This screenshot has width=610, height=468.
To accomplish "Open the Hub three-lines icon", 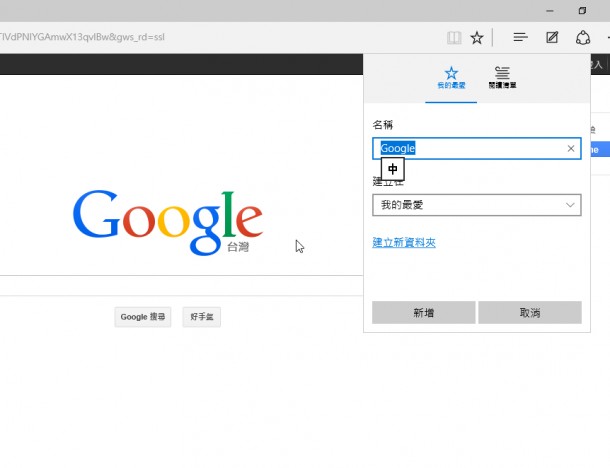I will (520, 37).
